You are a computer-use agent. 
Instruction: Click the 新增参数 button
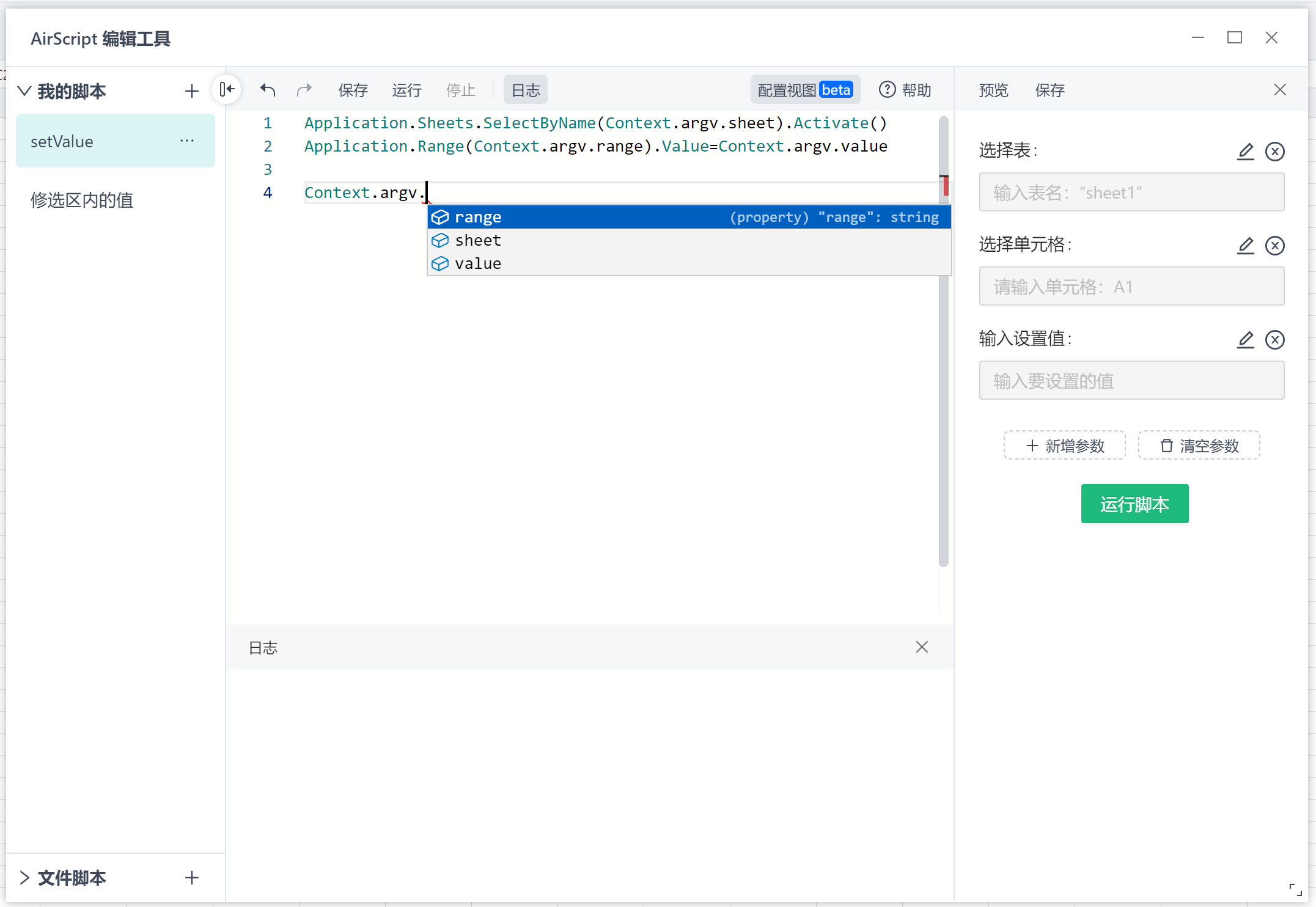pos(1064,445)
